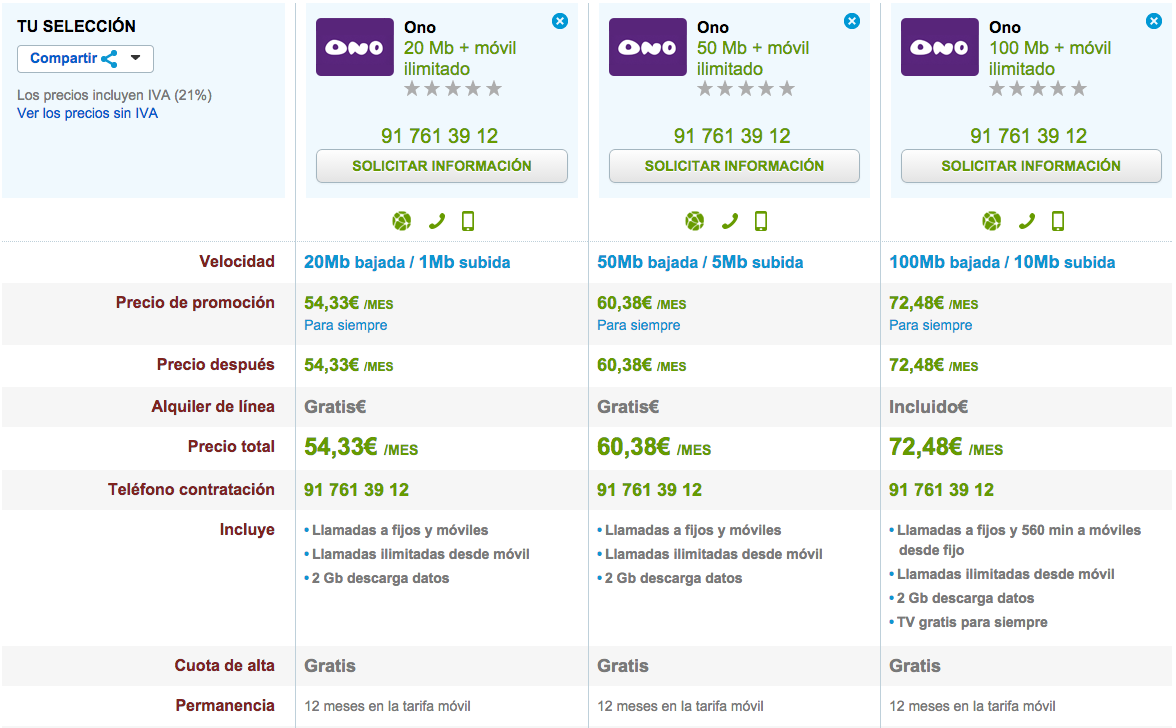Viewport: 1176px width, 728px height.
Task: Click 'Gratis€' line rental for the 20 Mb plan
Action: (335, 407)
